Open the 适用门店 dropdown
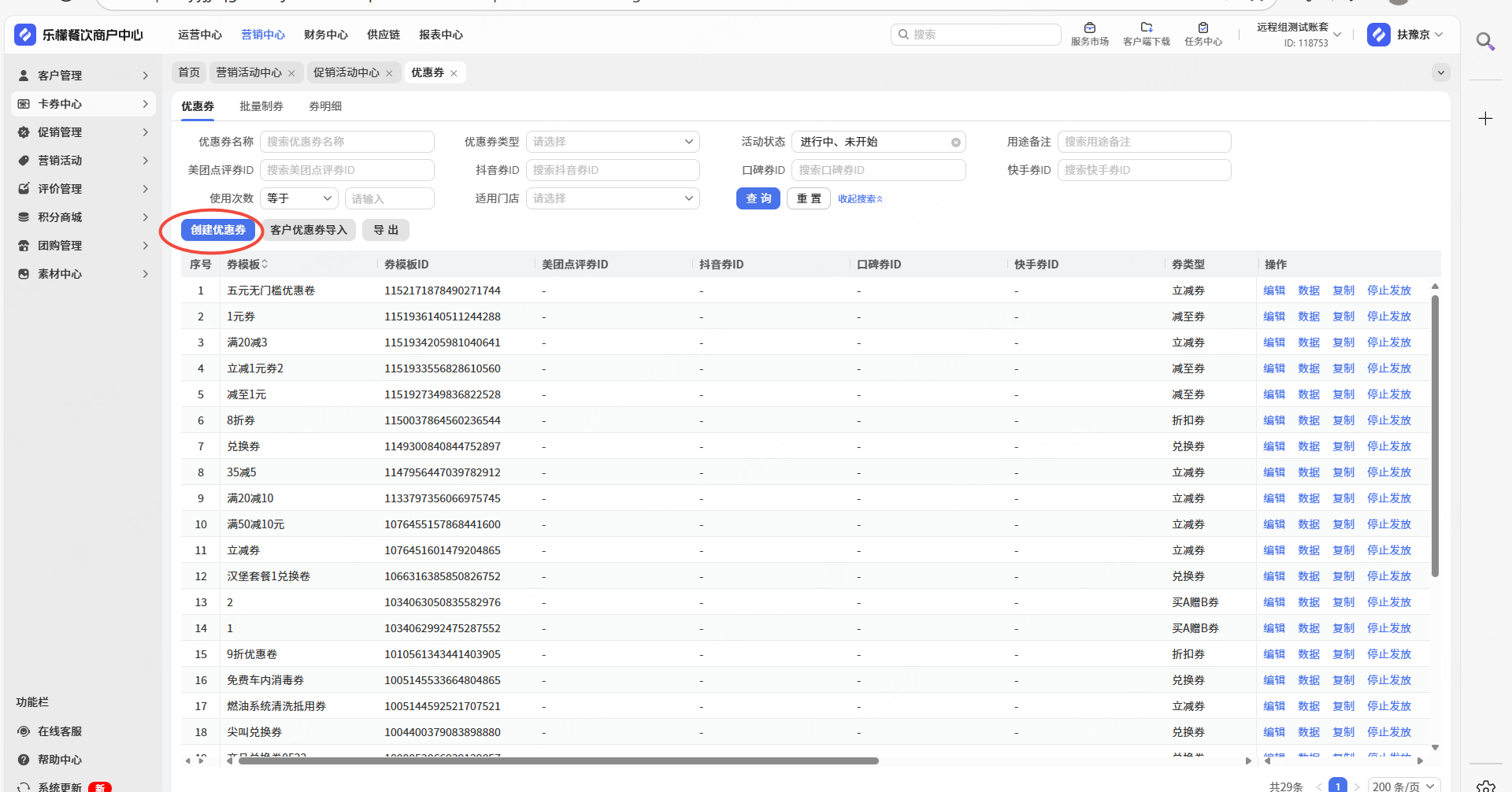 tap(612, 198)
